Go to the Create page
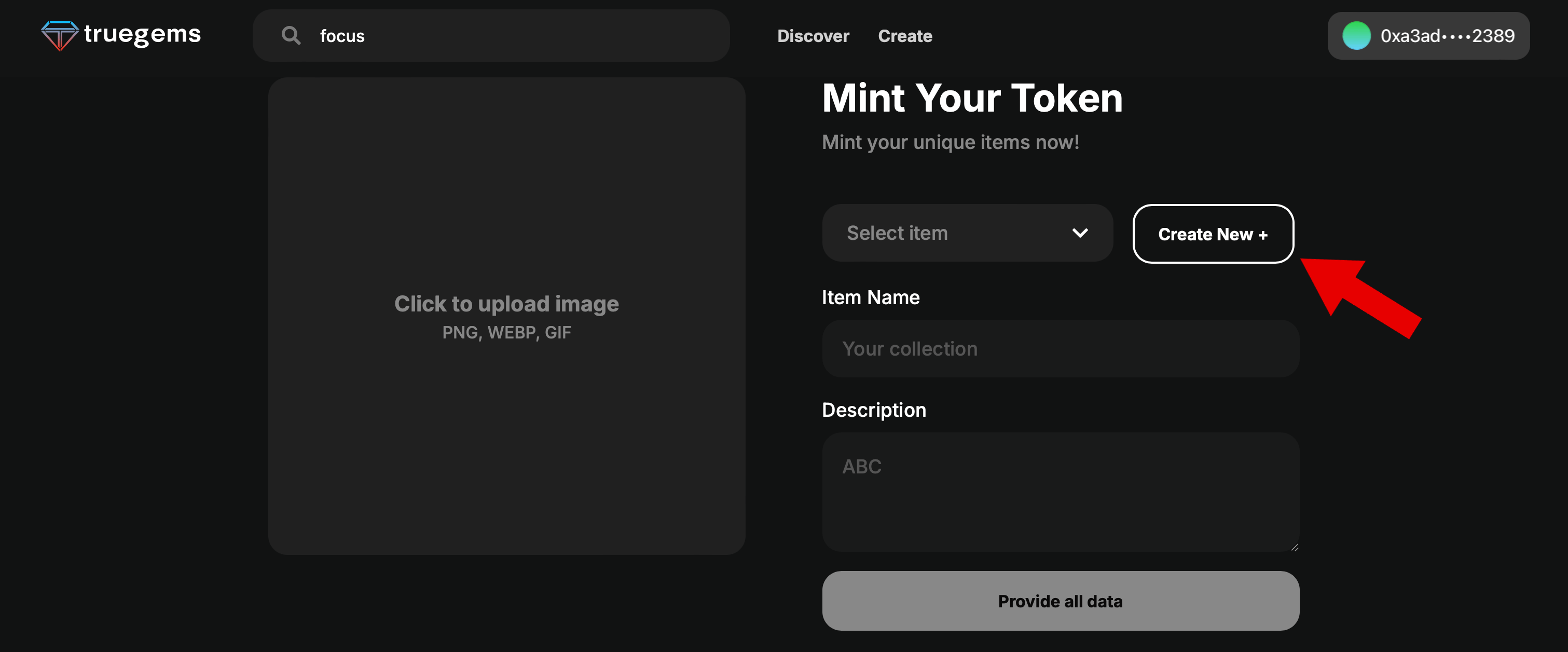The image size is (1568, 652). 904,36
